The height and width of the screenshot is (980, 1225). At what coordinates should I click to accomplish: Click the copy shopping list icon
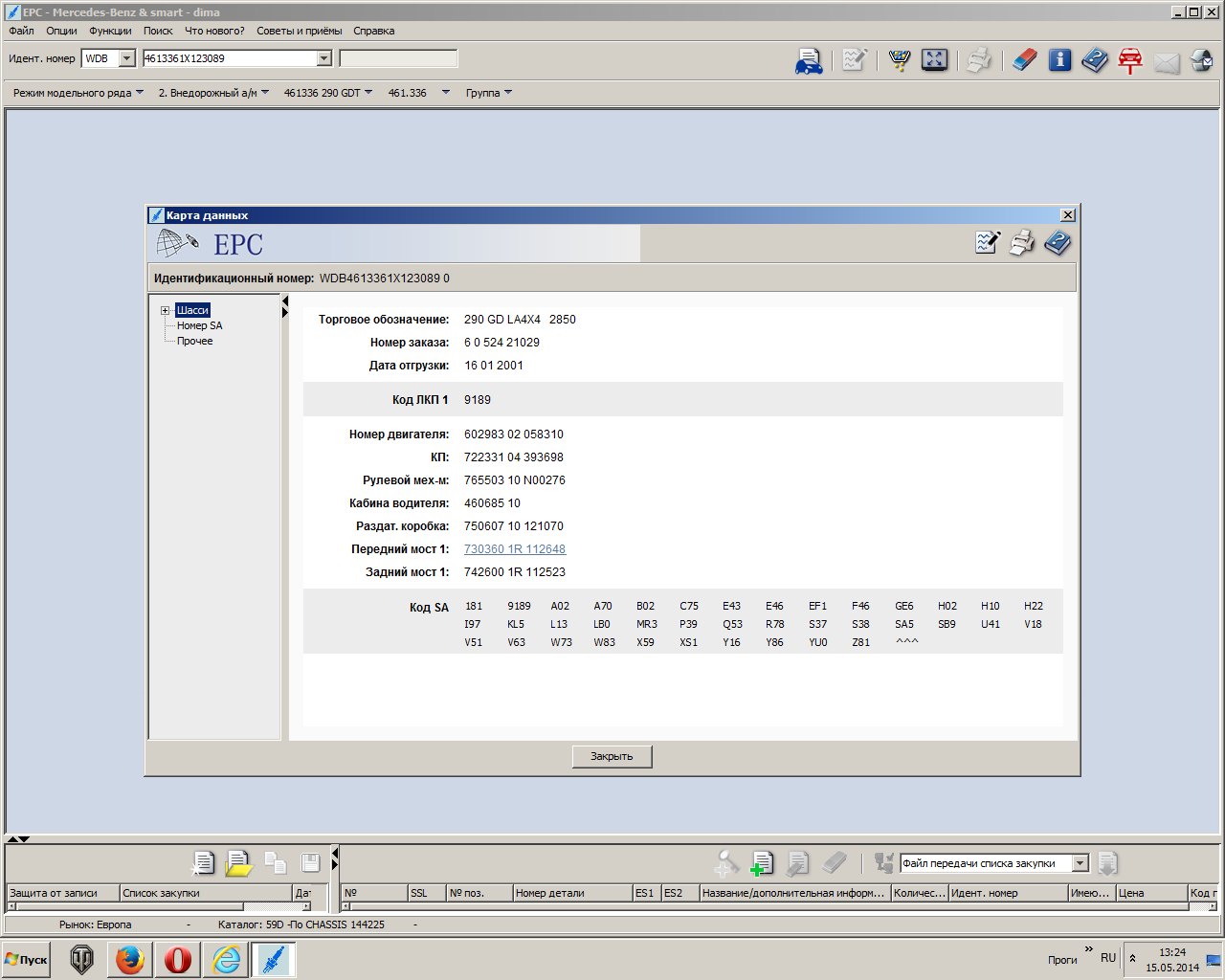(275, 863)
